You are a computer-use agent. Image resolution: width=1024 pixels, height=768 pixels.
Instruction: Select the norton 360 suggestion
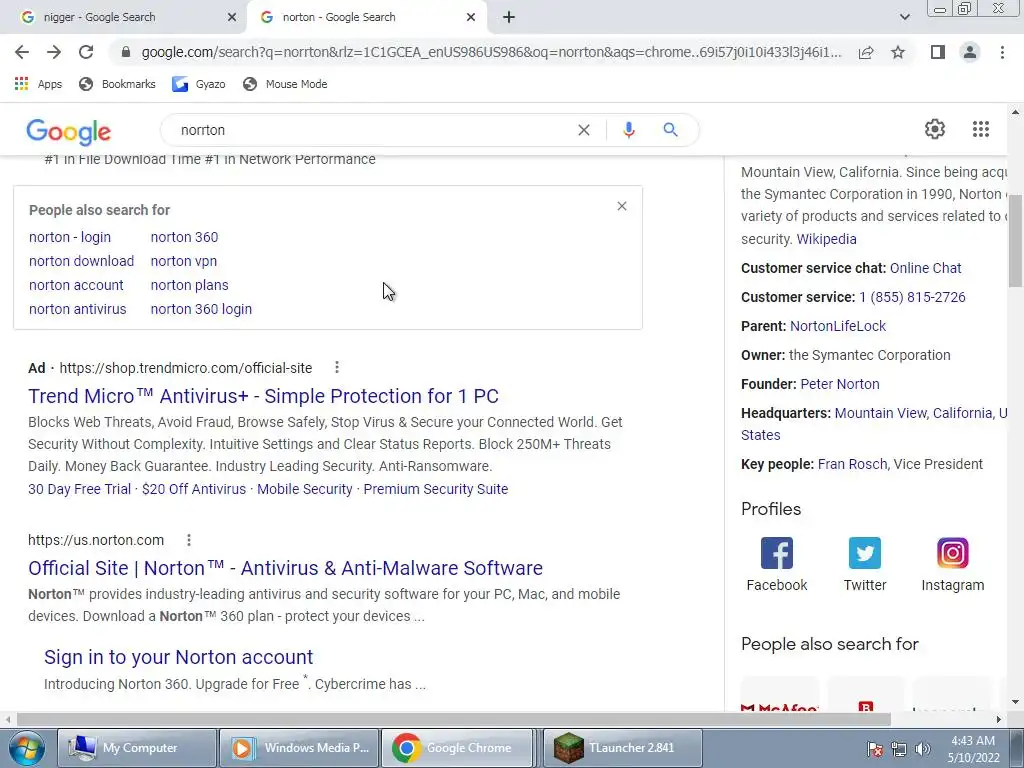click(184, 237)
